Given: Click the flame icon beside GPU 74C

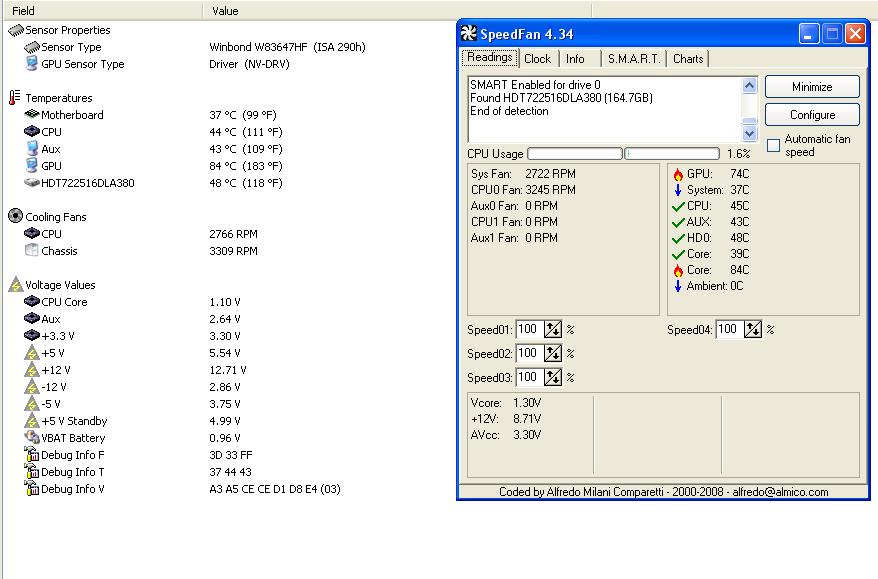Looking at the screenshot, I should (678, 174).
